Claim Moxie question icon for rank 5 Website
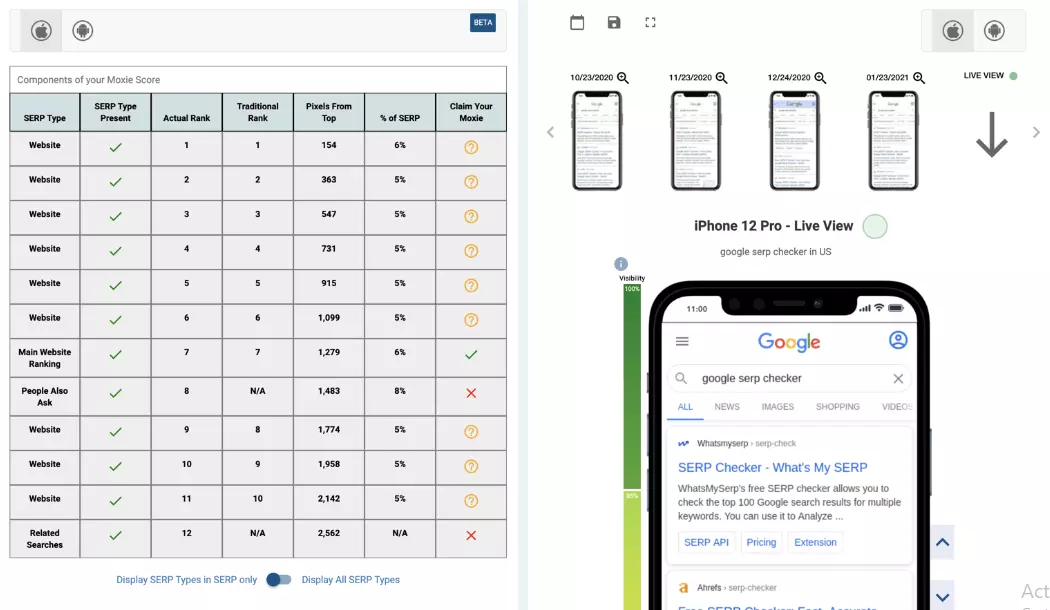The image size is (1050, 610). (x=471, y=285)
